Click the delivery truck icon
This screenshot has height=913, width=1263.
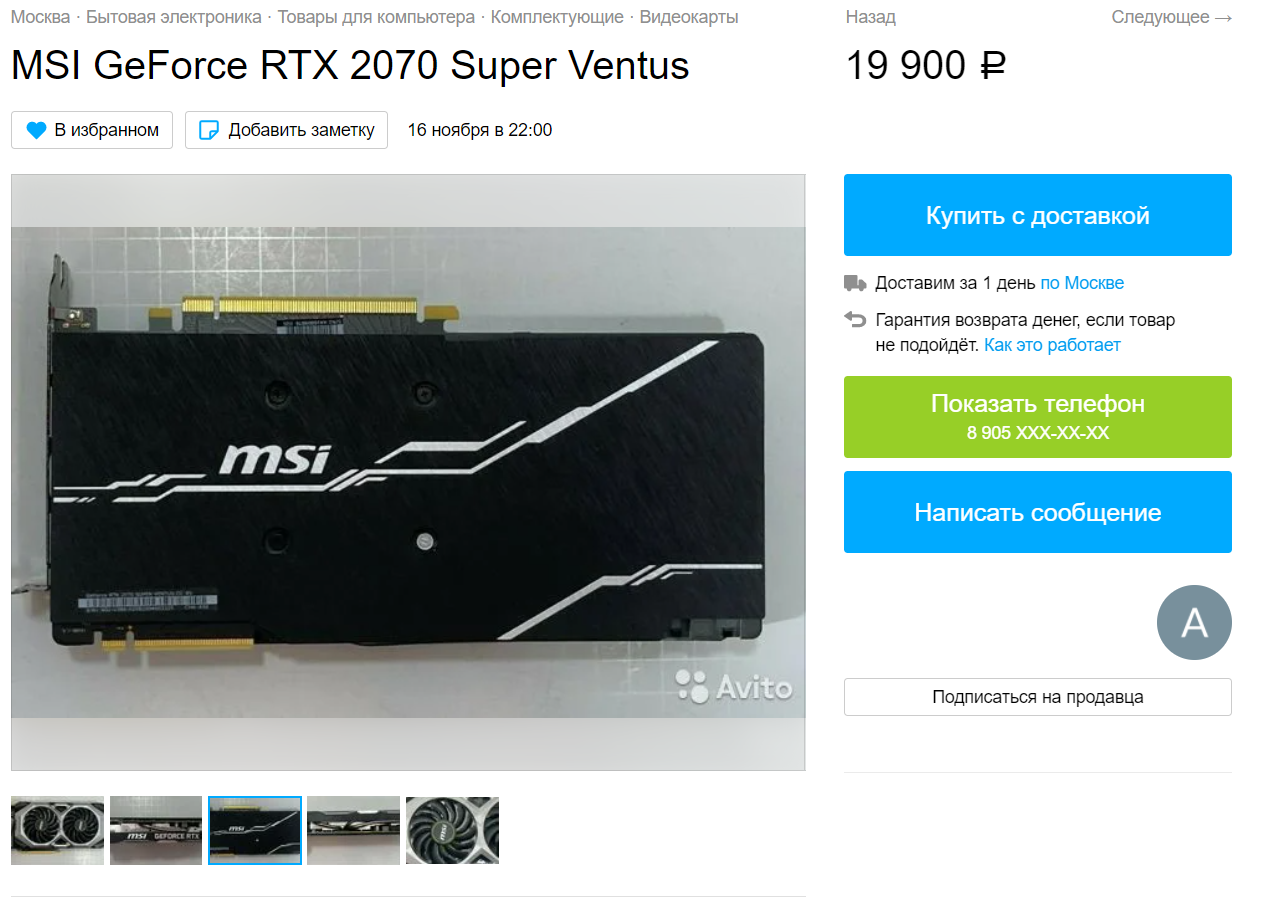855,283
